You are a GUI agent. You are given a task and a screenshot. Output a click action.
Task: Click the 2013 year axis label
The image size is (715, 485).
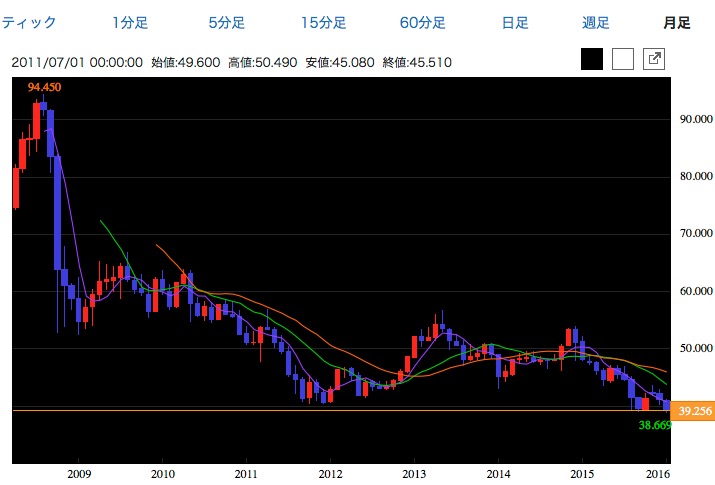pyautogui.click(x=414, y=475)
